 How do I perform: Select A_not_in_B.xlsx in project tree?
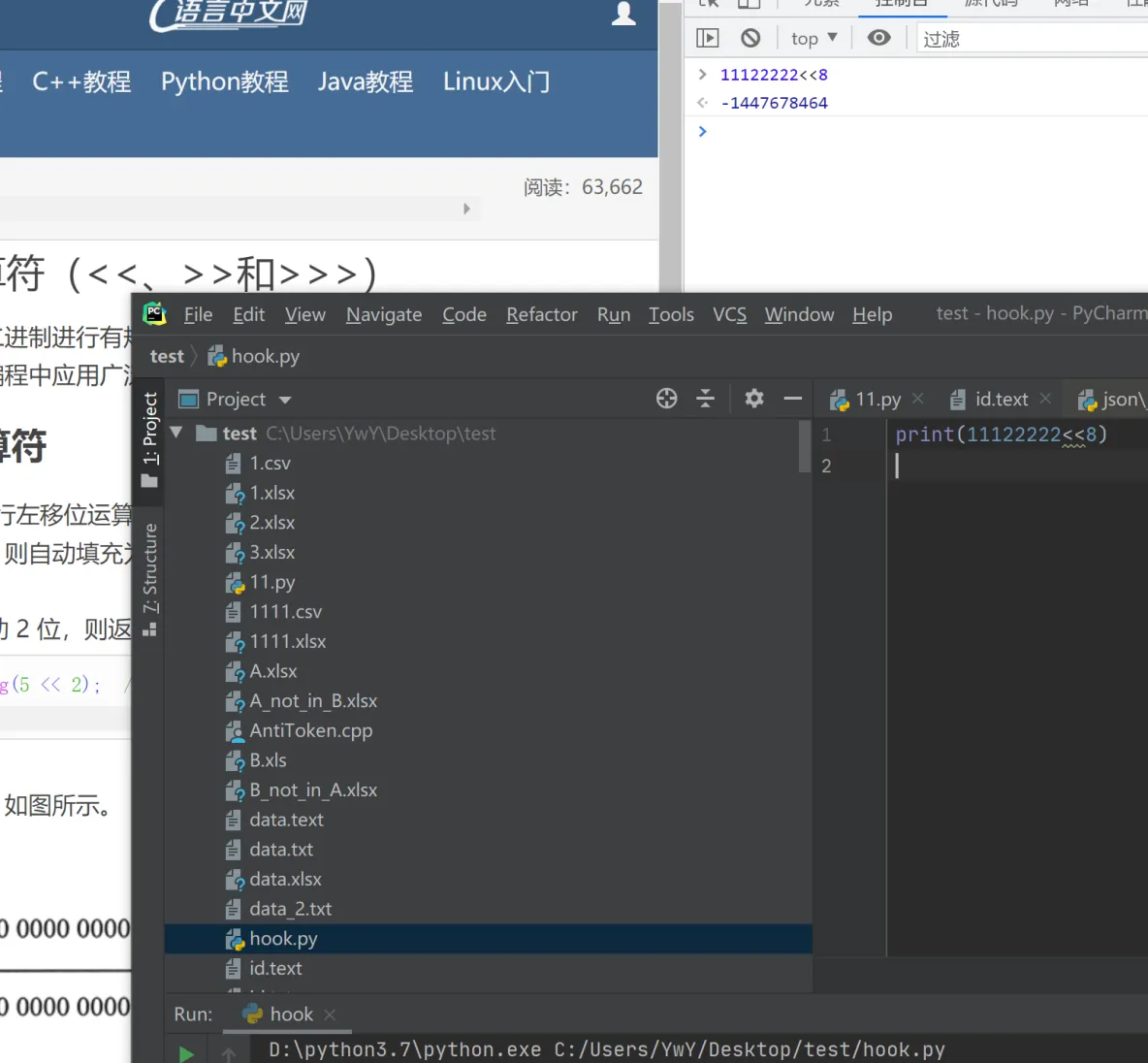[489, 701]
